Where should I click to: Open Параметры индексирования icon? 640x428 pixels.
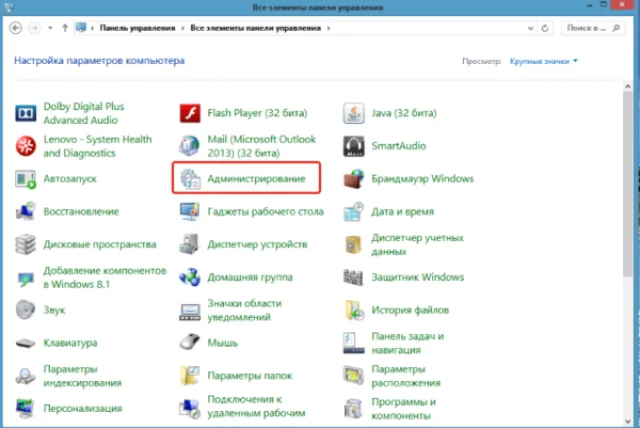coord(26,376)
